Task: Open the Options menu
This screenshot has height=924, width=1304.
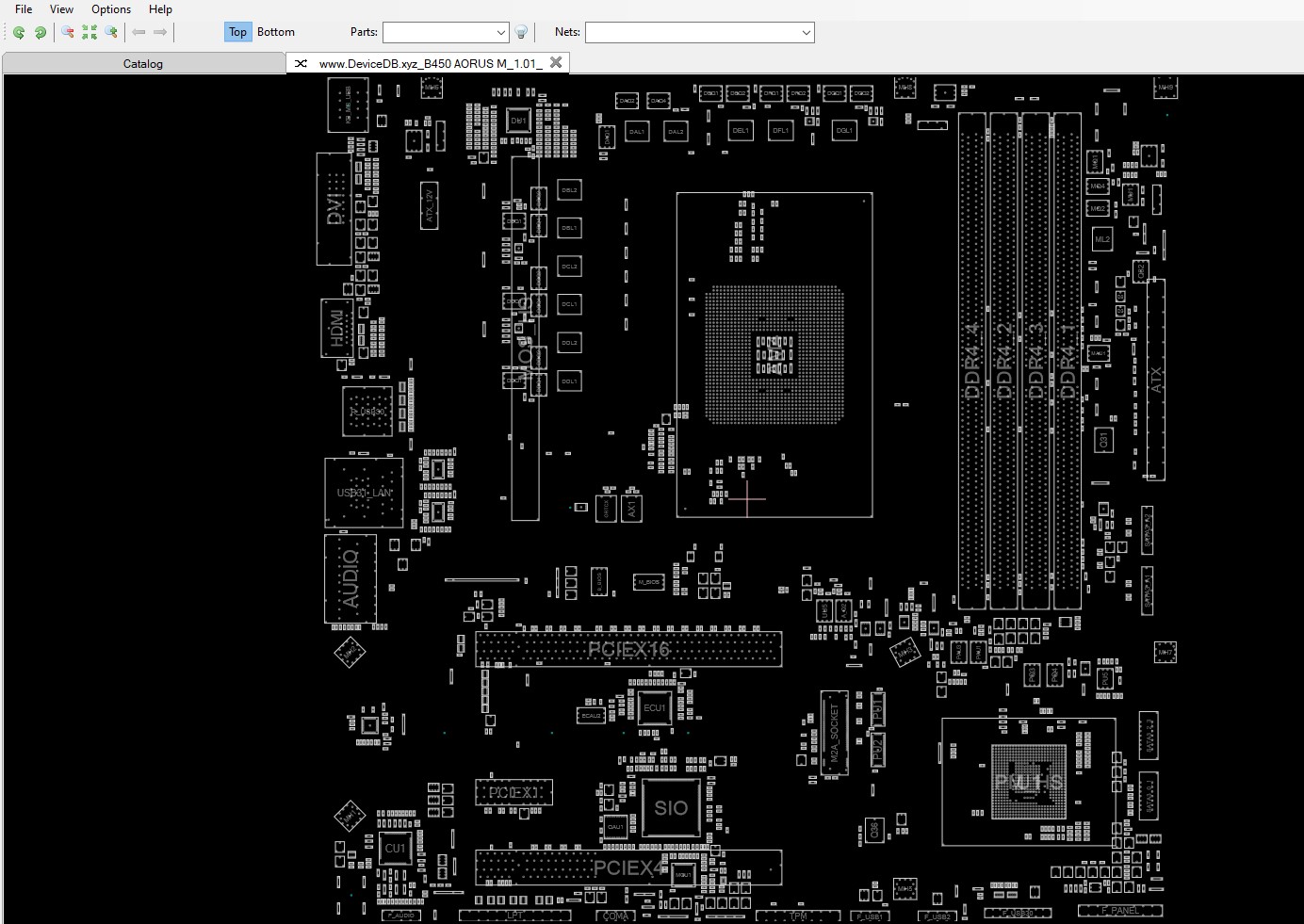Action: (x=111, y=9)
